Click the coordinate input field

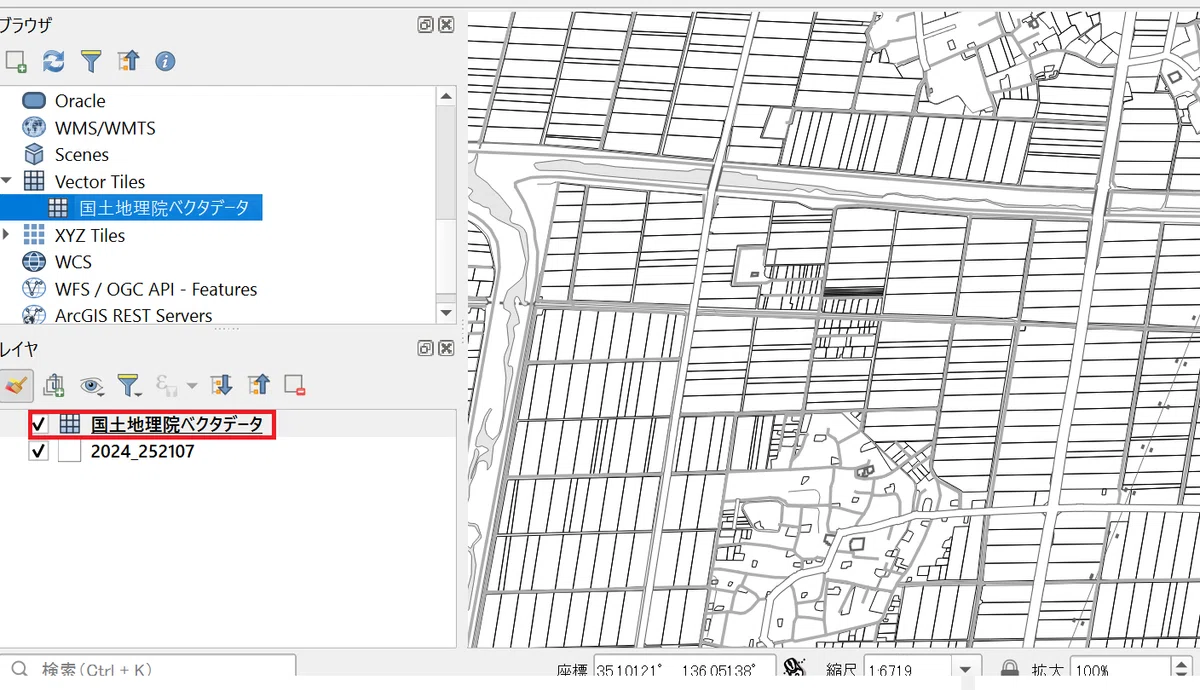click(x=685, y=670)
